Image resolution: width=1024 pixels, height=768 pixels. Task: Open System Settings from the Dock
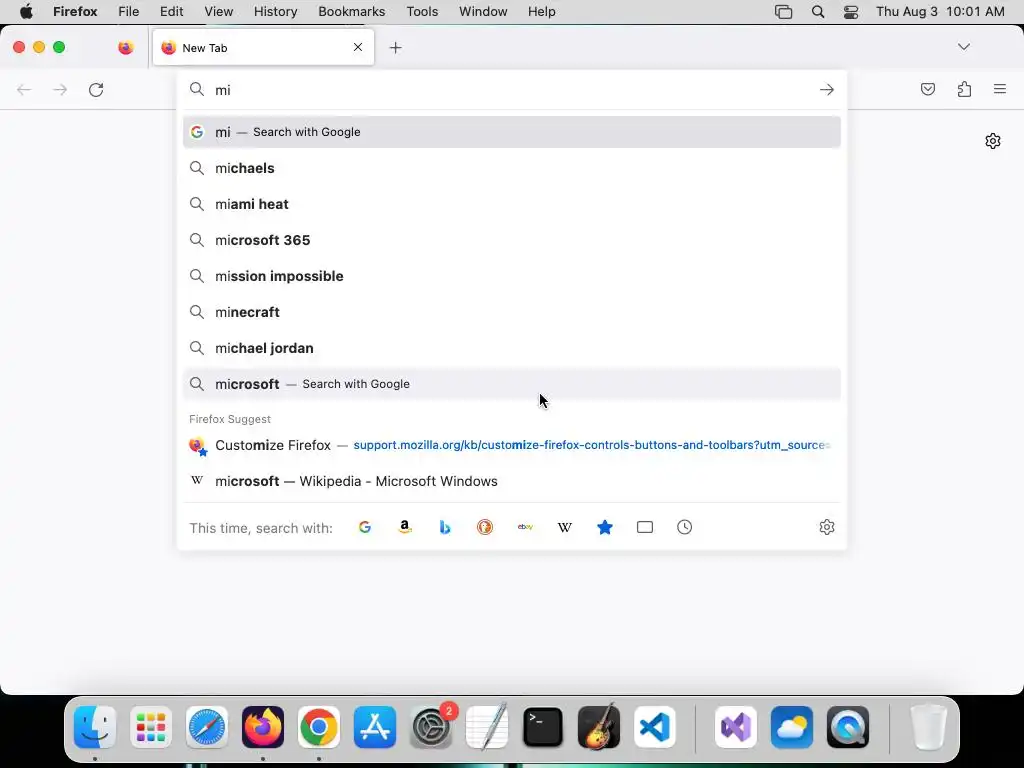coord(431,727)
